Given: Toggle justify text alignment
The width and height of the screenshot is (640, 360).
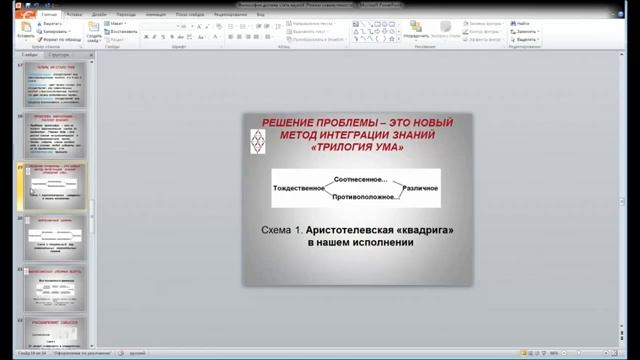Looking at the screenshot, I should coord(256,37).
